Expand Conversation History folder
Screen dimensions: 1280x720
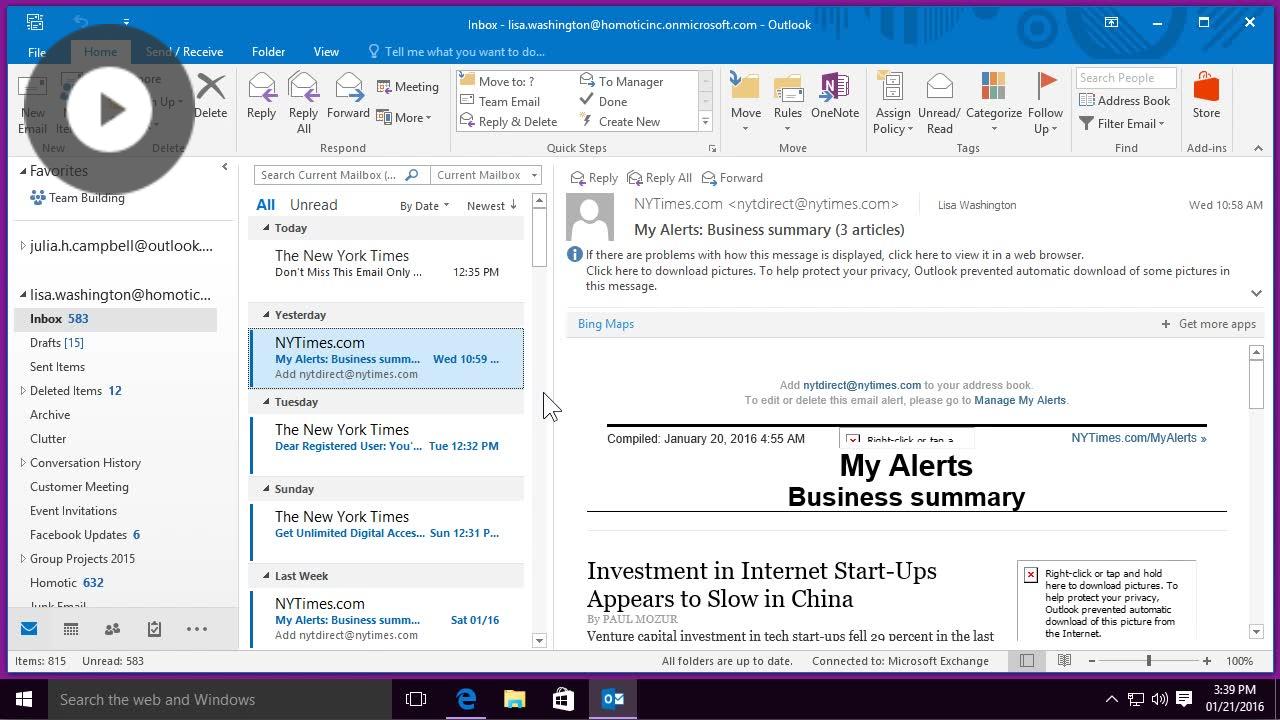coord(23,463)
